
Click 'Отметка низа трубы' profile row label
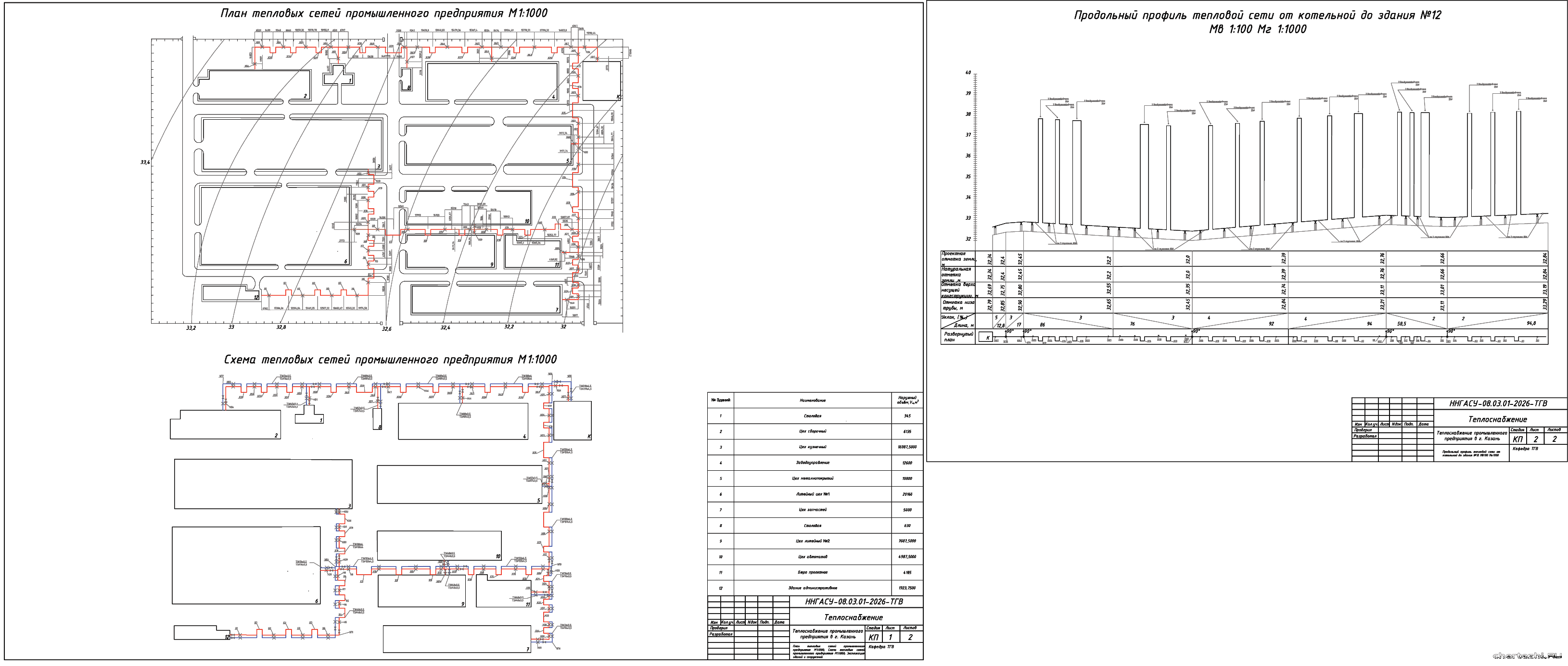click(x=958, y=305)
